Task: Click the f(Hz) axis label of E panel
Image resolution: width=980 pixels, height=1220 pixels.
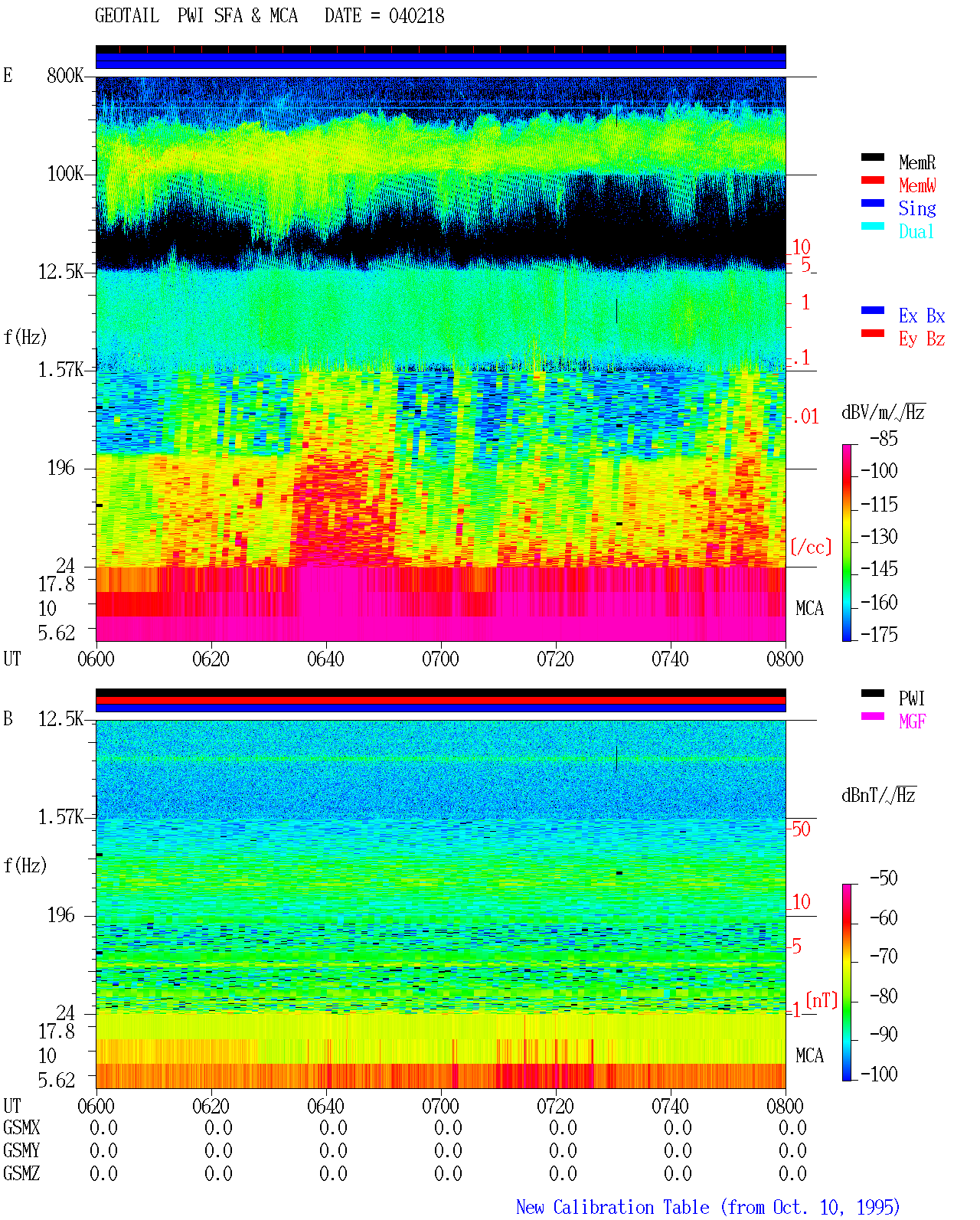Action: [x=25, y=337]
